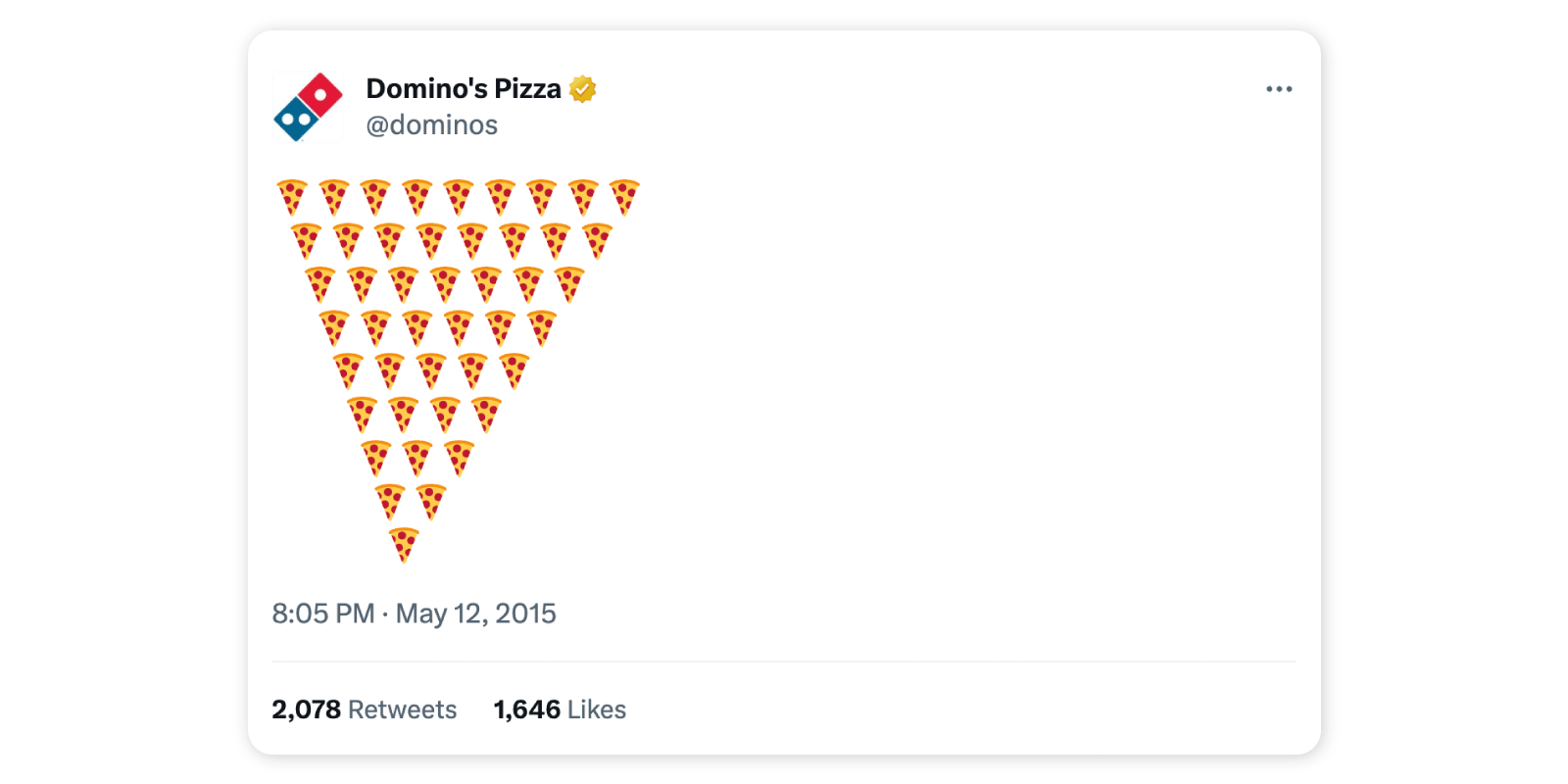Click the Retweets count number
Screen dimensions: 1568x784
click(308, 709)
